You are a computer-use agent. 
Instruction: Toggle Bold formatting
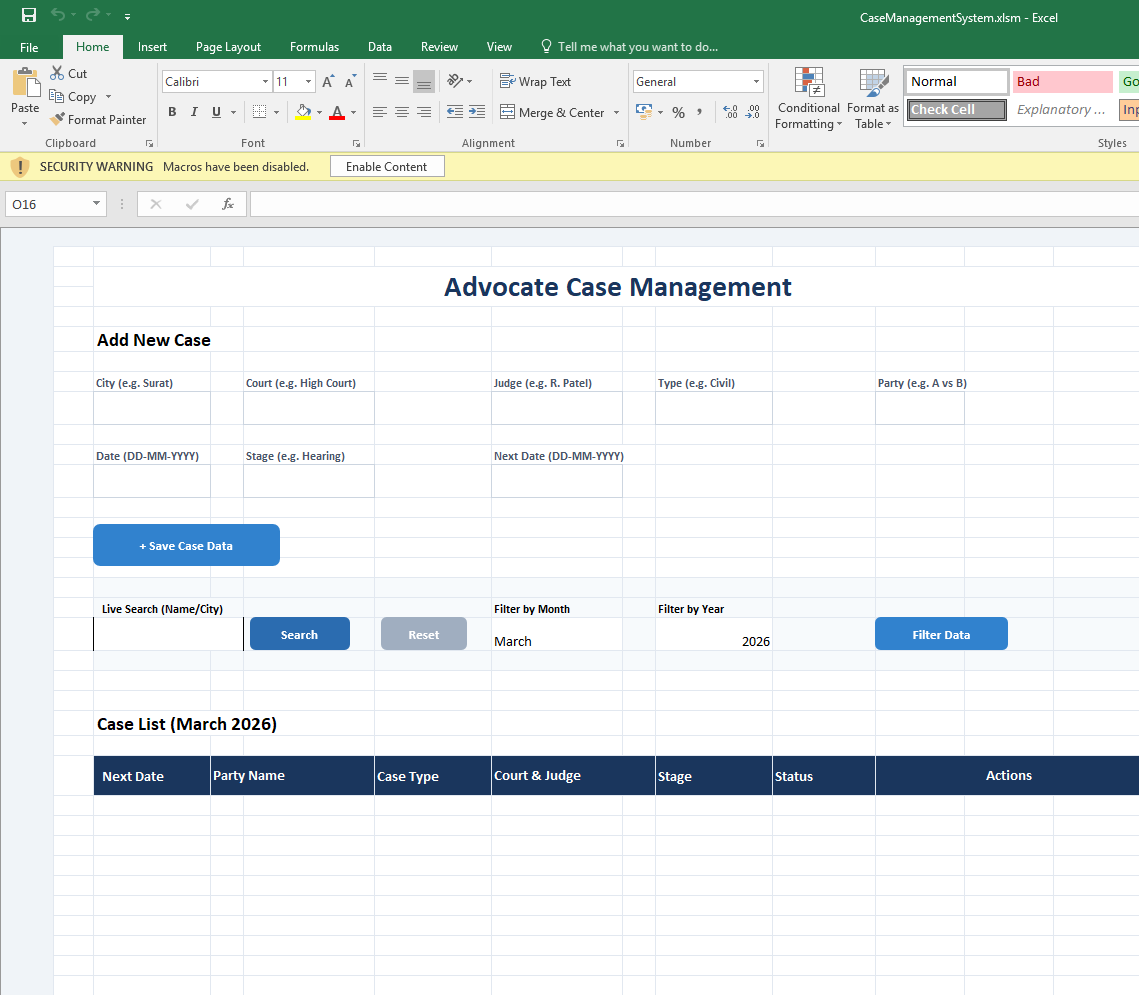tap(172, 112)
